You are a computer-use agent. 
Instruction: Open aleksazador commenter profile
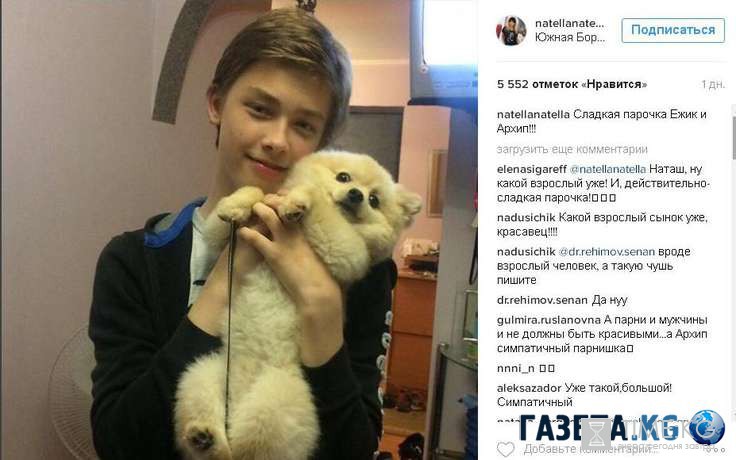(x=529, y=388)
